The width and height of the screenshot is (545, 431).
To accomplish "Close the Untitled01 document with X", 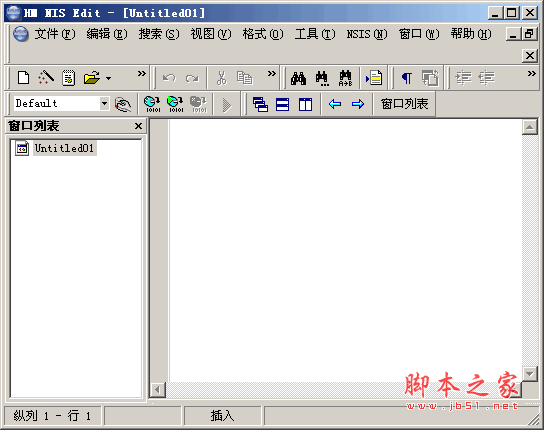I will pyautogui.click(x=530, y=55).
